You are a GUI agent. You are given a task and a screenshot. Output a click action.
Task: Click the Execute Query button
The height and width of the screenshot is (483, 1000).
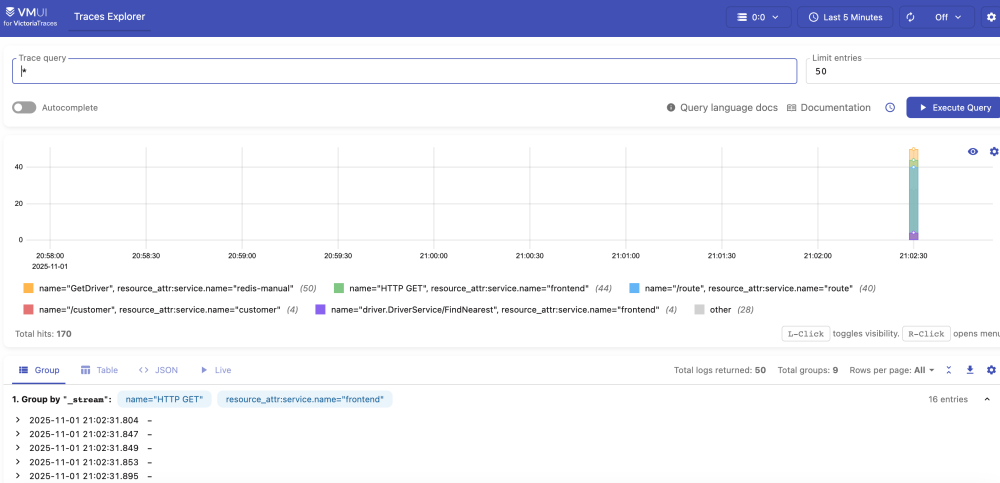coord(952,108)
